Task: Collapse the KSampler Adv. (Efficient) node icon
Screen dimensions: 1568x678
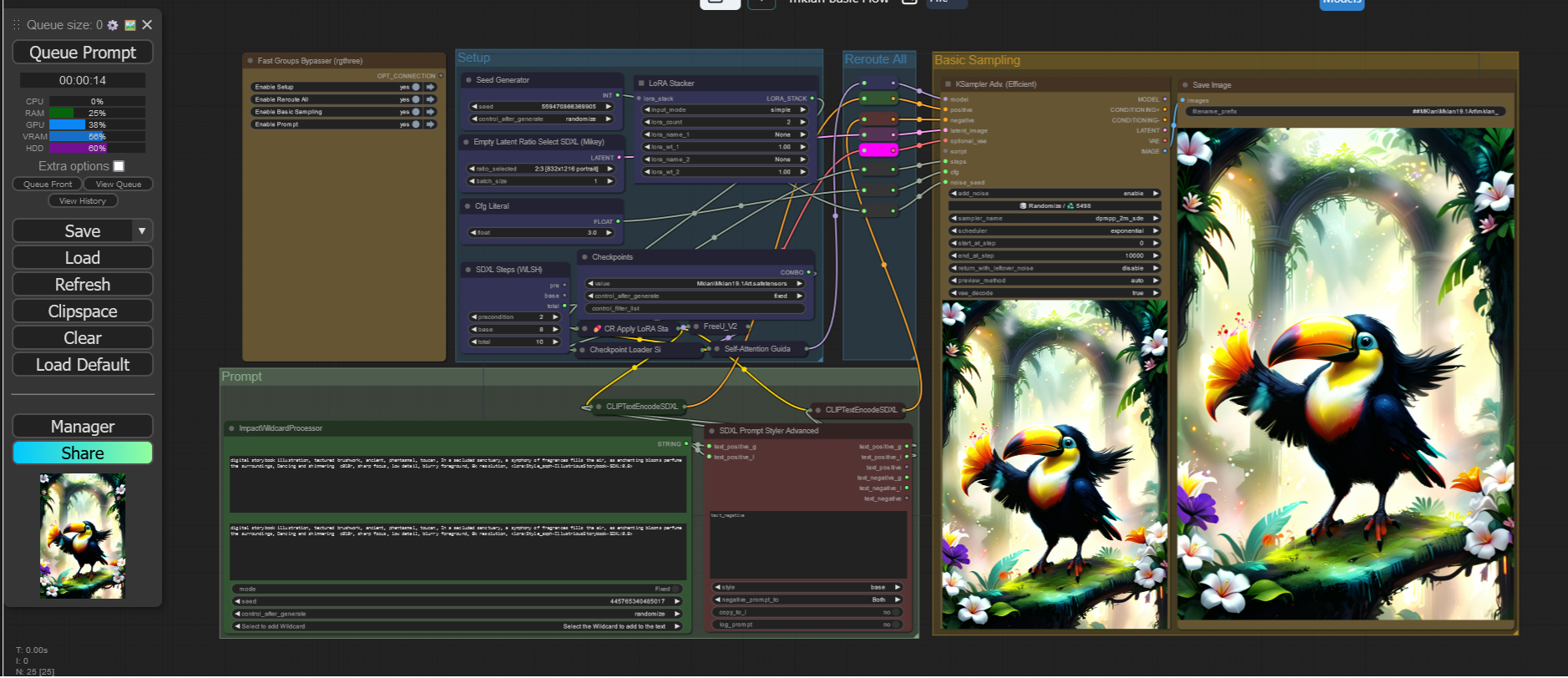Action: (948, 84)
